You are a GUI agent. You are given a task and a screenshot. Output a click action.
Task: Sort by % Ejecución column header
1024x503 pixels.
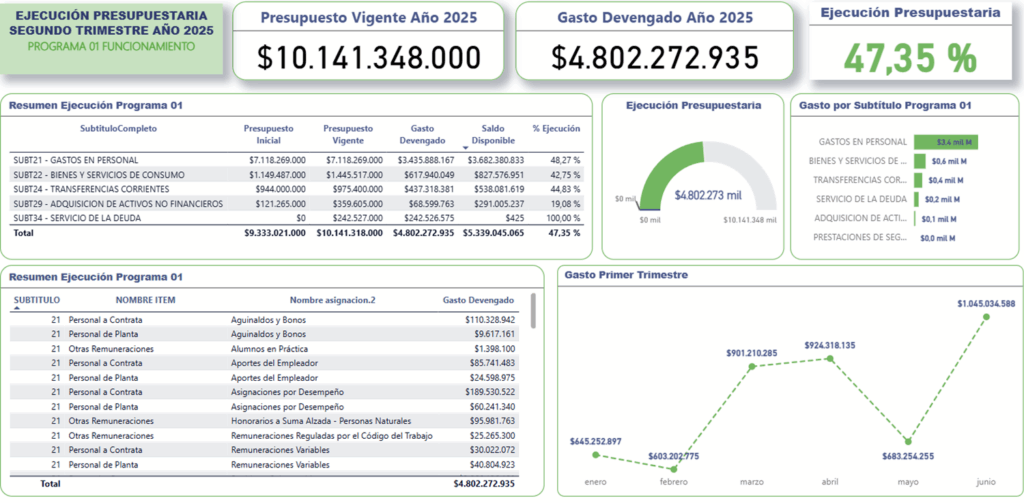[556, 128]
